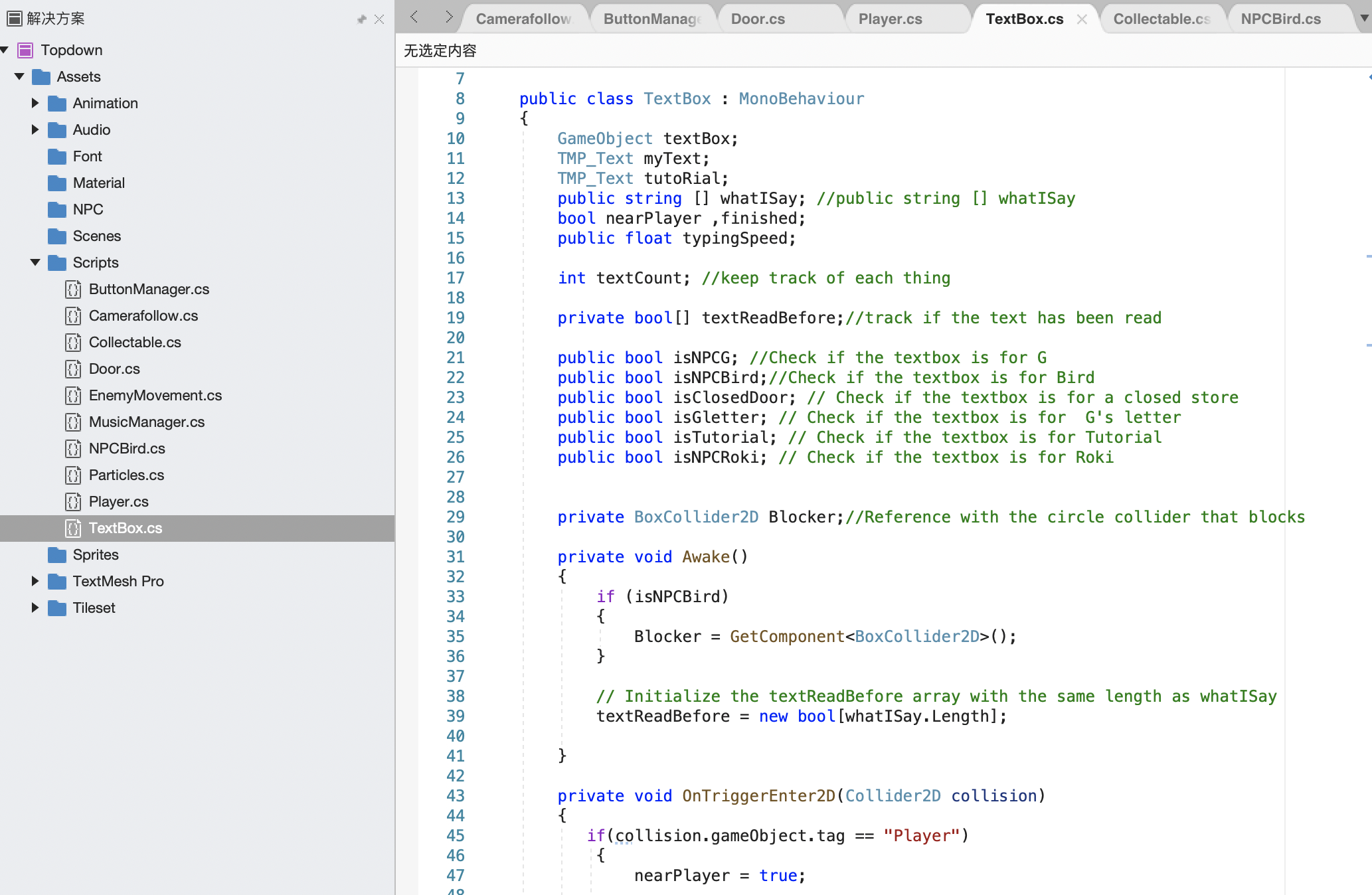The height and width of the screenshot is (895, 1372).
Task: Click the navigate forward arrow icon
Action: point(449,17)
